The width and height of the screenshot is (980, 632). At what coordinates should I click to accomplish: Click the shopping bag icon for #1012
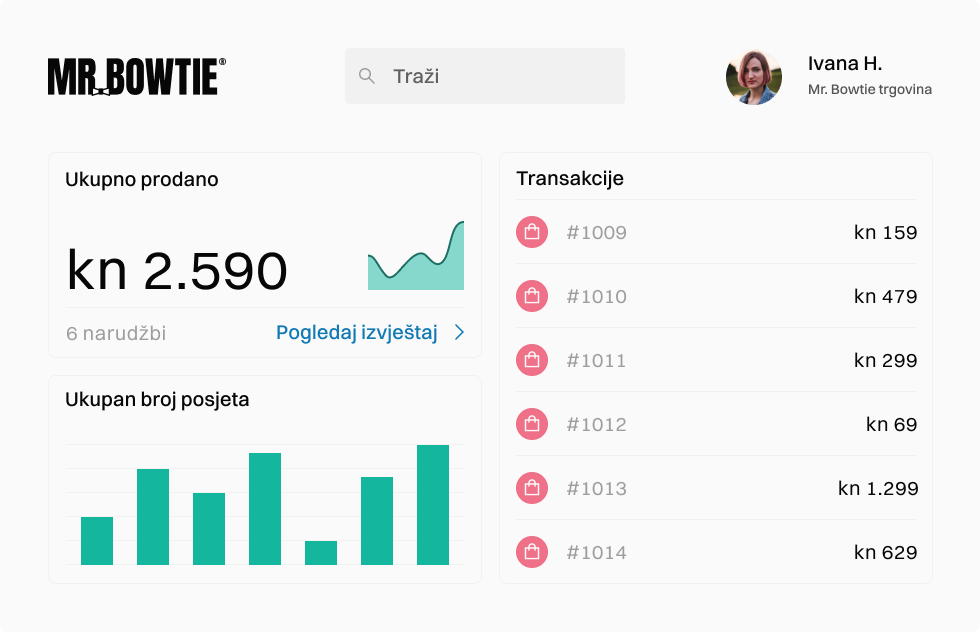[532, 425]
